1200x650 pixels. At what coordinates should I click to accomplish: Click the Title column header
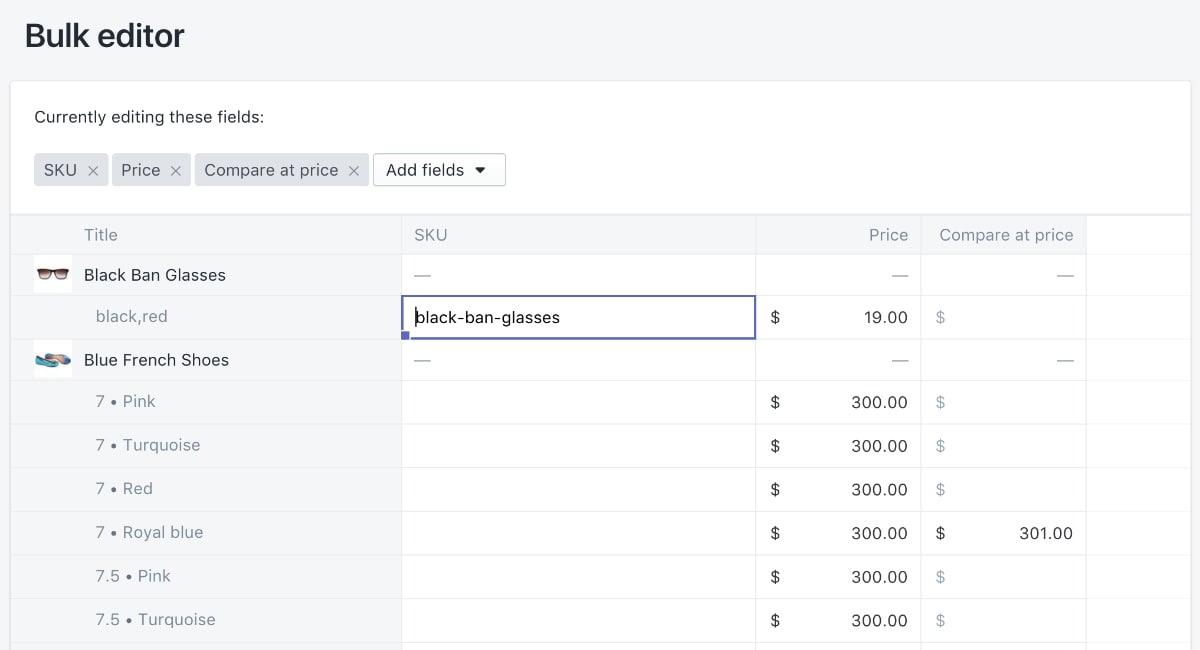click(x=101, y=235)
